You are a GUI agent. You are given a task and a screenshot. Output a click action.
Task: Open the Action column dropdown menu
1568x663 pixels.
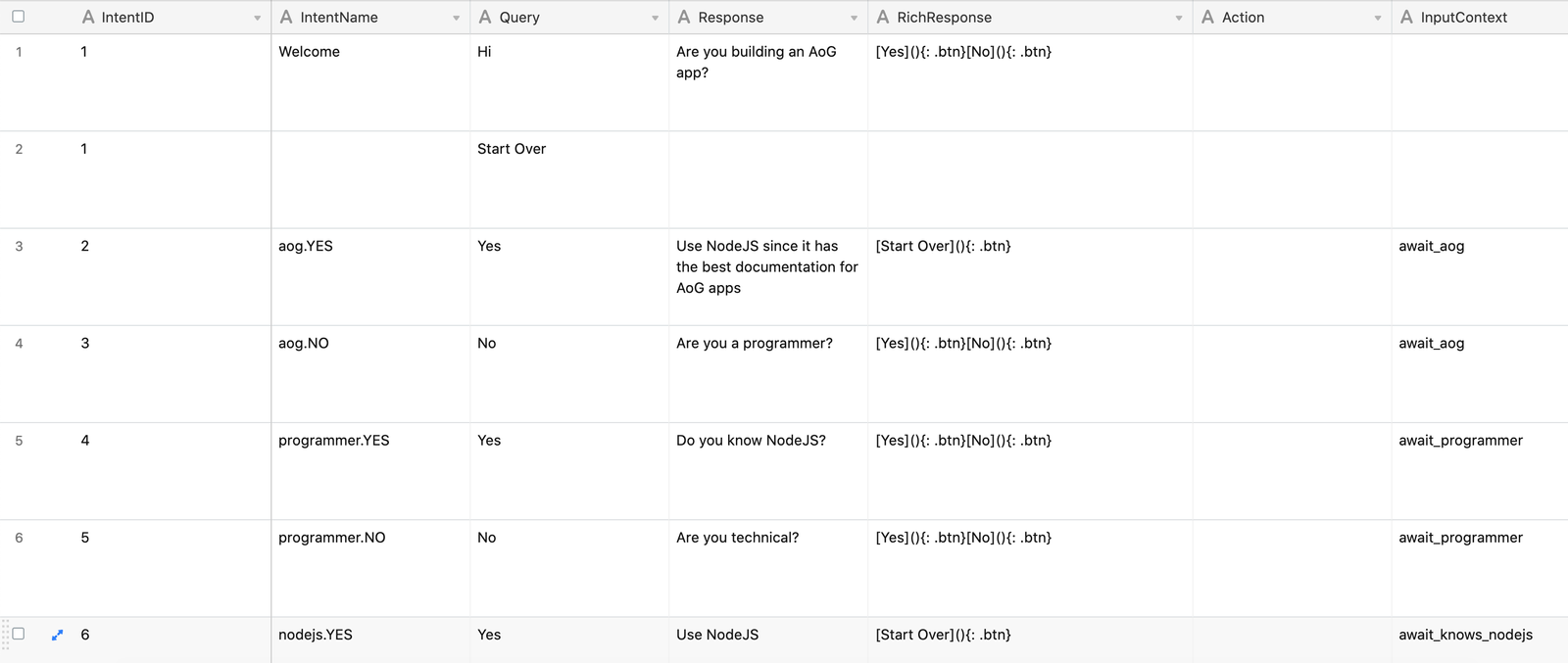(1378, 17)
